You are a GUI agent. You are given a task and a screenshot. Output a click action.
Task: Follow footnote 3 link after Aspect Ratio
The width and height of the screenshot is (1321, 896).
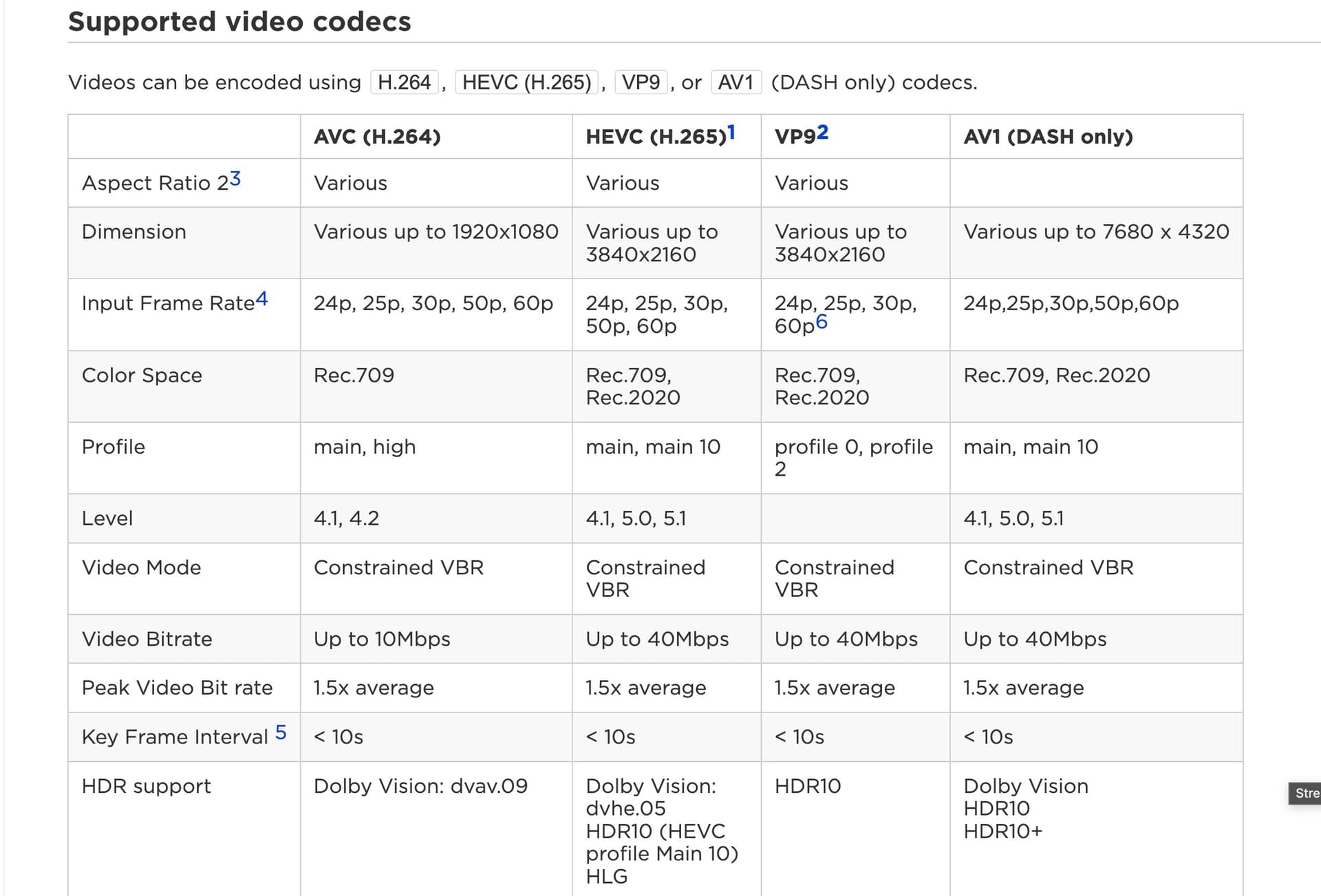click(x=235, y=179)
